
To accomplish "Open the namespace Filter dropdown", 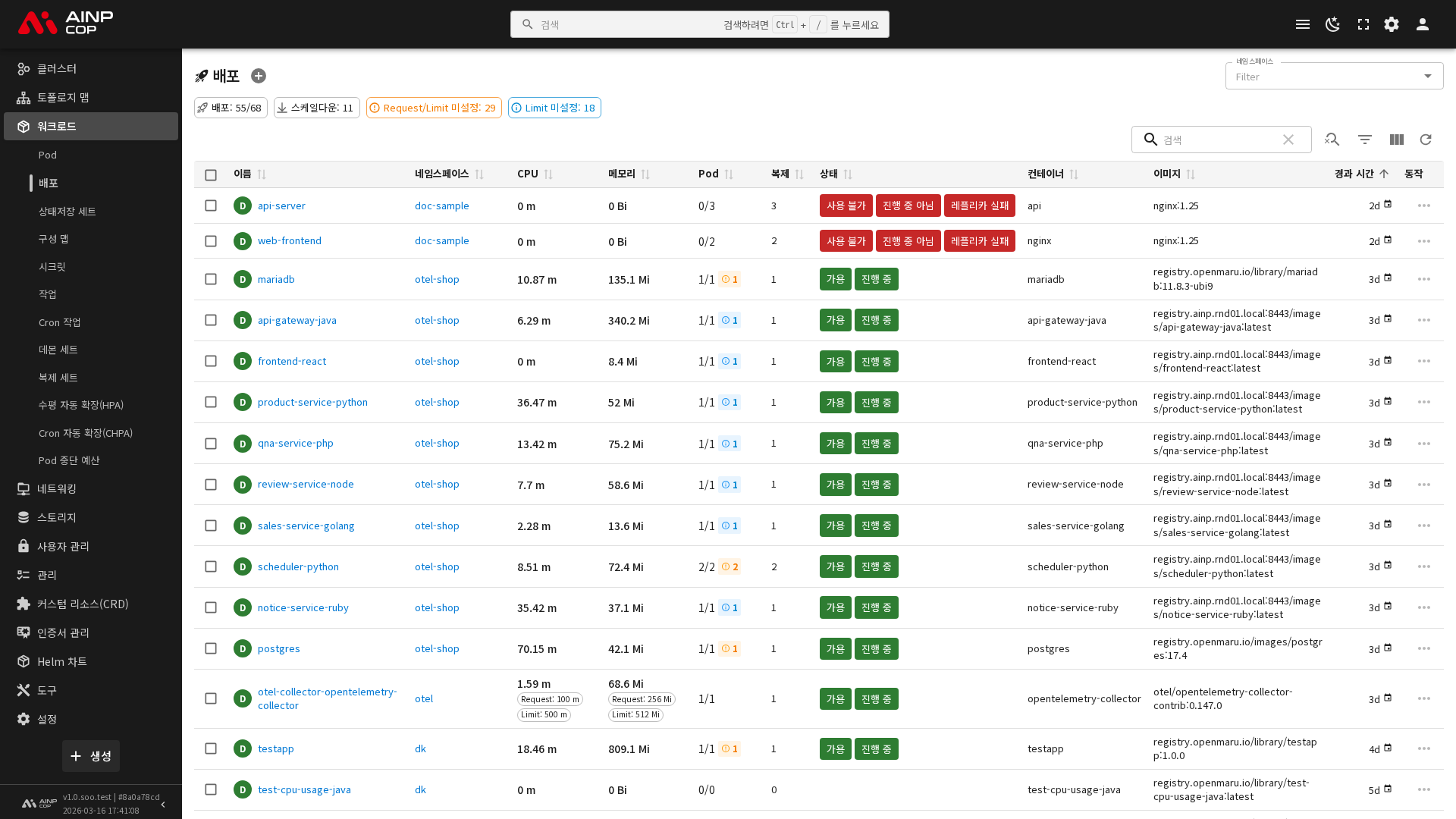I will coord(1333,76).
